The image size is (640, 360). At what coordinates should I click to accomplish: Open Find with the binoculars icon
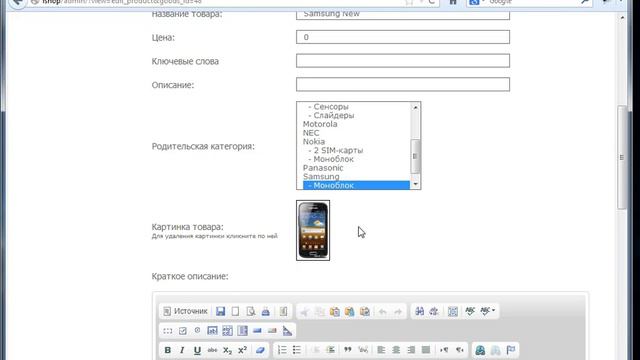(x=419, y=311)
